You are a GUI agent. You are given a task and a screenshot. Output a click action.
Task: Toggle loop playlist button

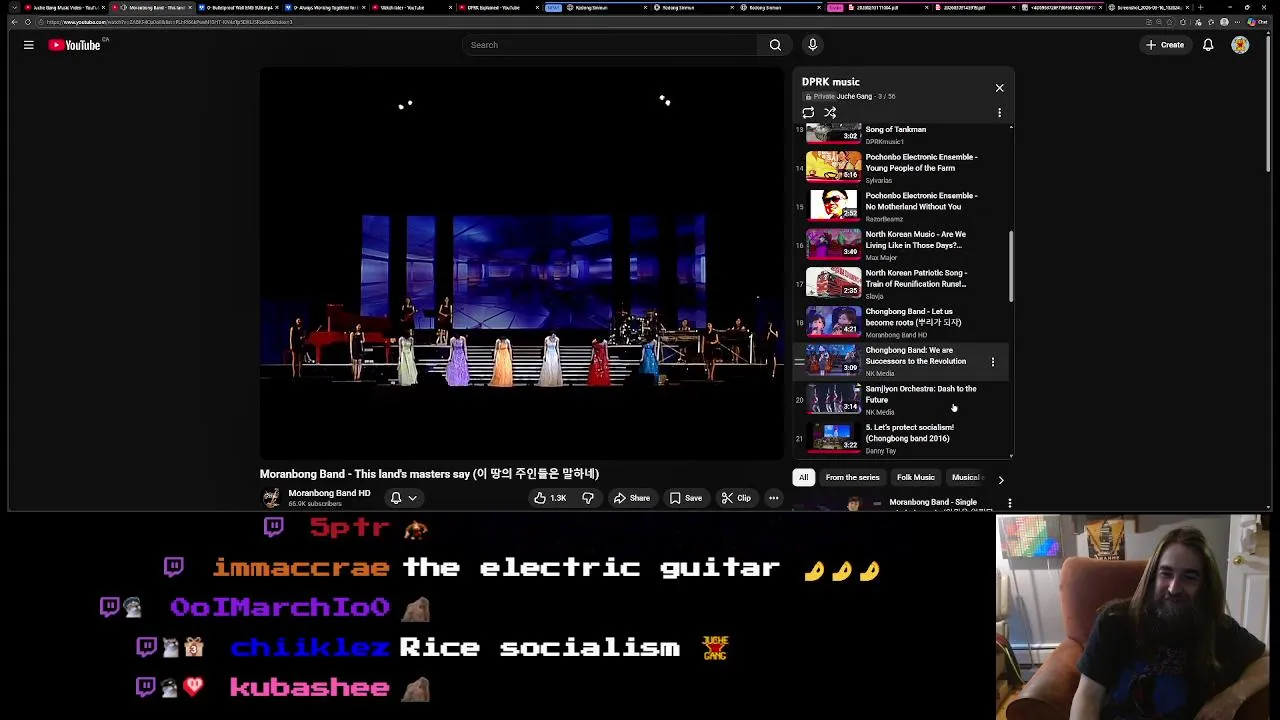click(x=808, y=113)
